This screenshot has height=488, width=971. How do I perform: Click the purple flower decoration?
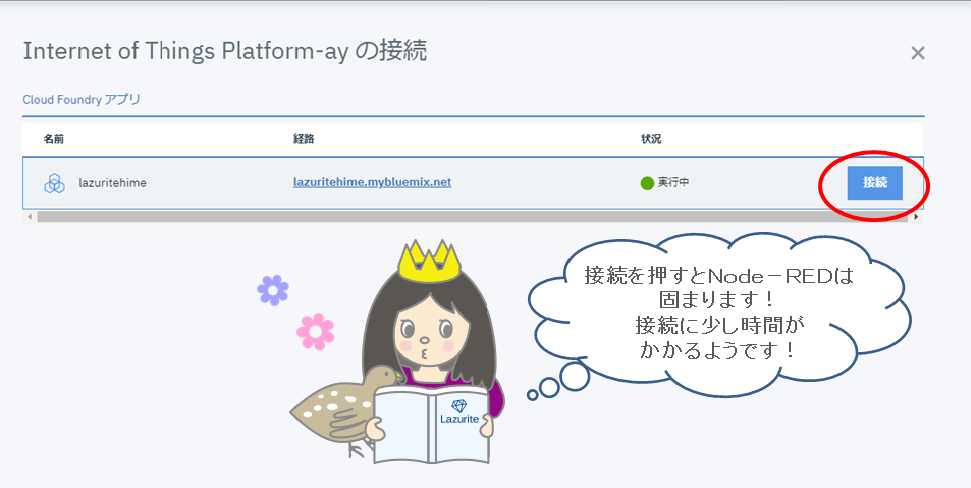click(x=273, y=290)
